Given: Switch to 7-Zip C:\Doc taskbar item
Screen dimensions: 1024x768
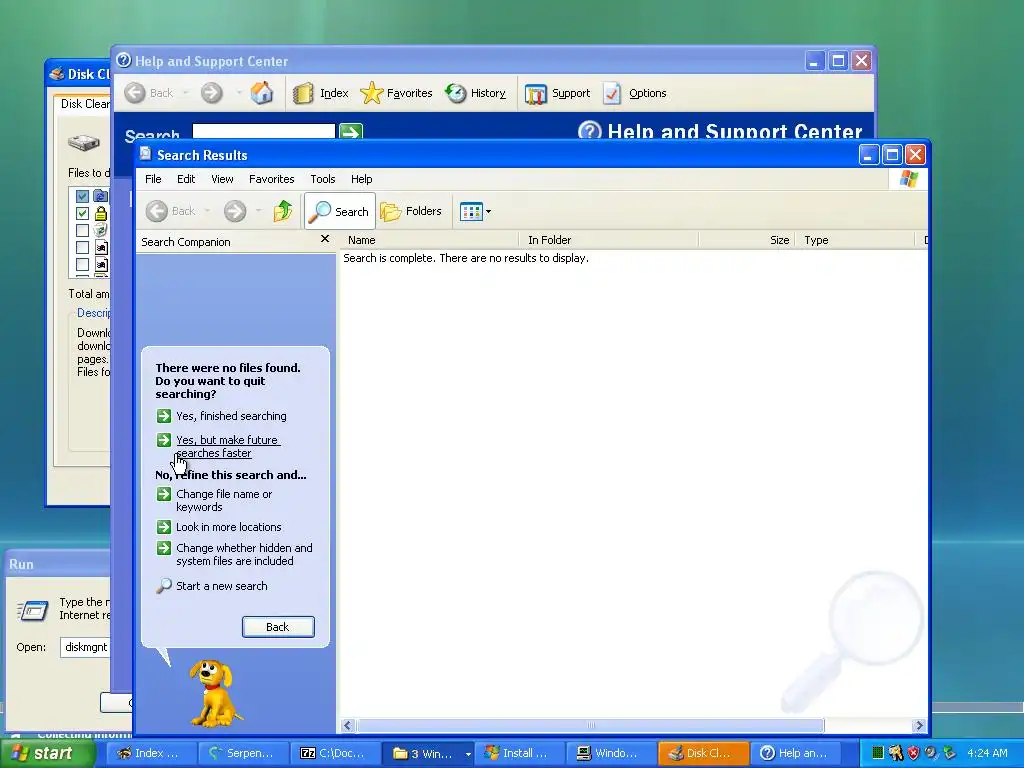Looking at the screenshot, I should [x=333, y=753].
